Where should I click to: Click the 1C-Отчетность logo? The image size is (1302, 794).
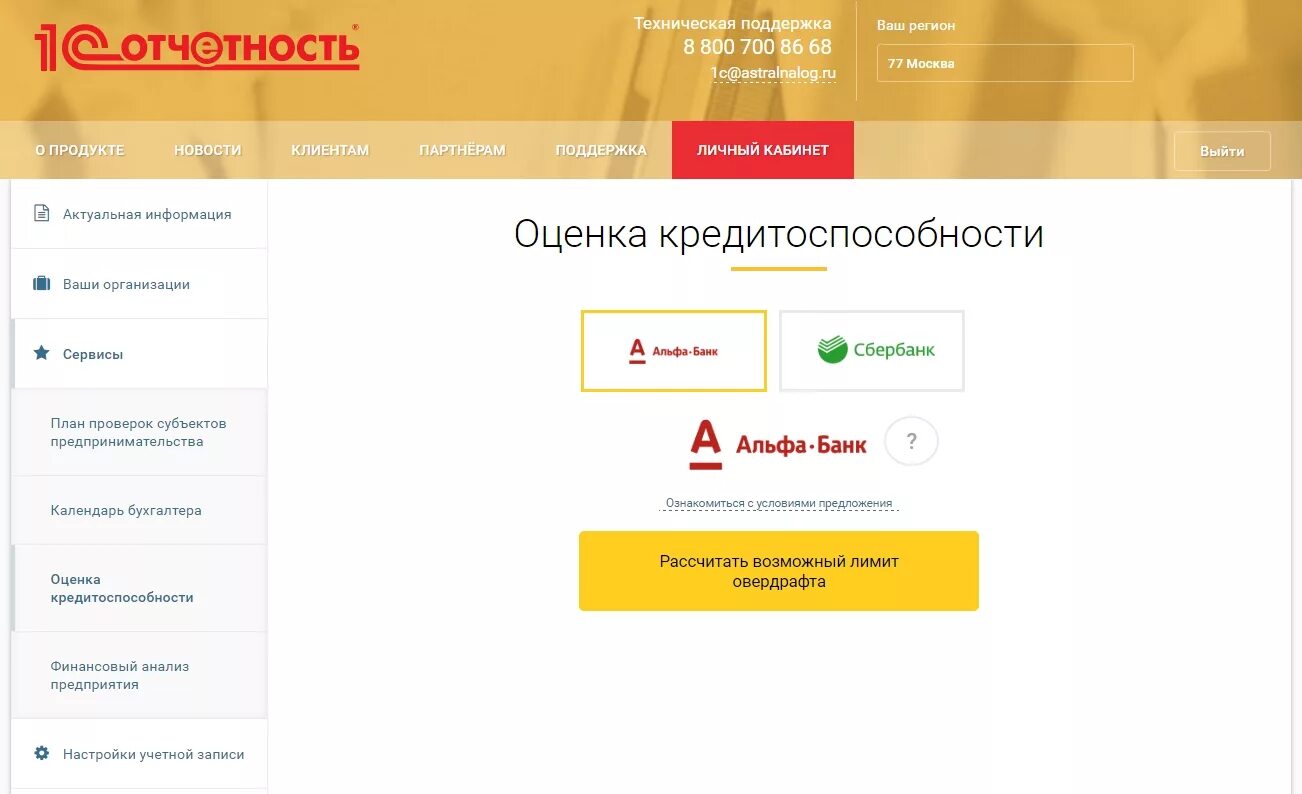point(197,47)
